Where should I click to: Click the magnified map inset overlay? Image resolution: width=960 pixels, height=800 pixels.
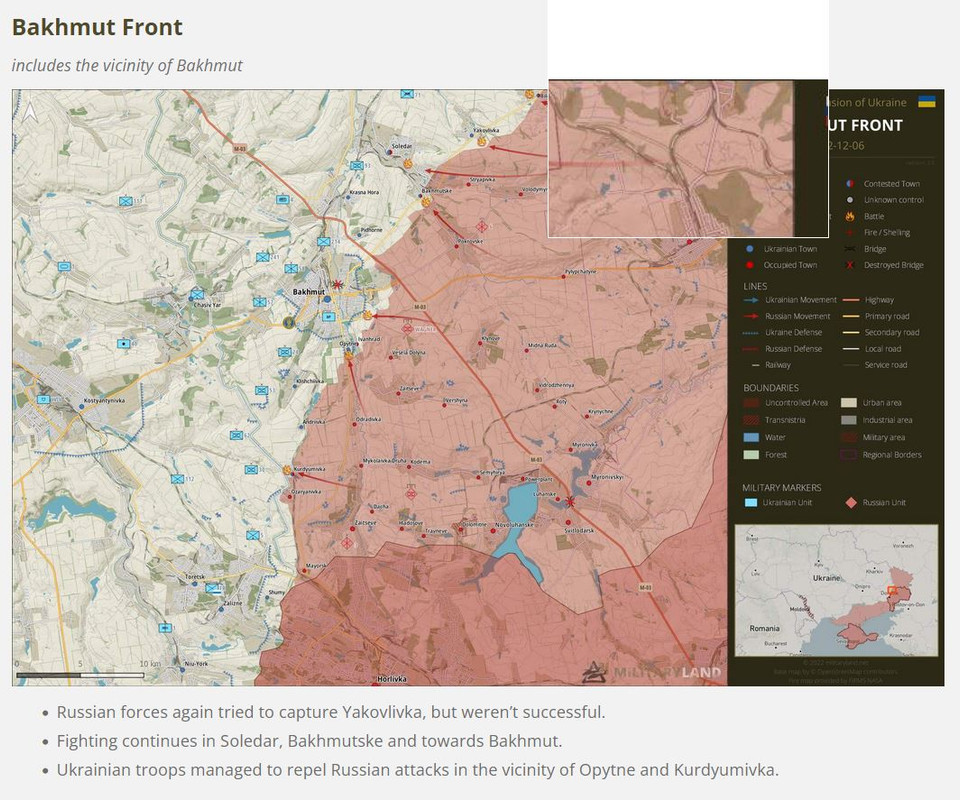(688, 158)
